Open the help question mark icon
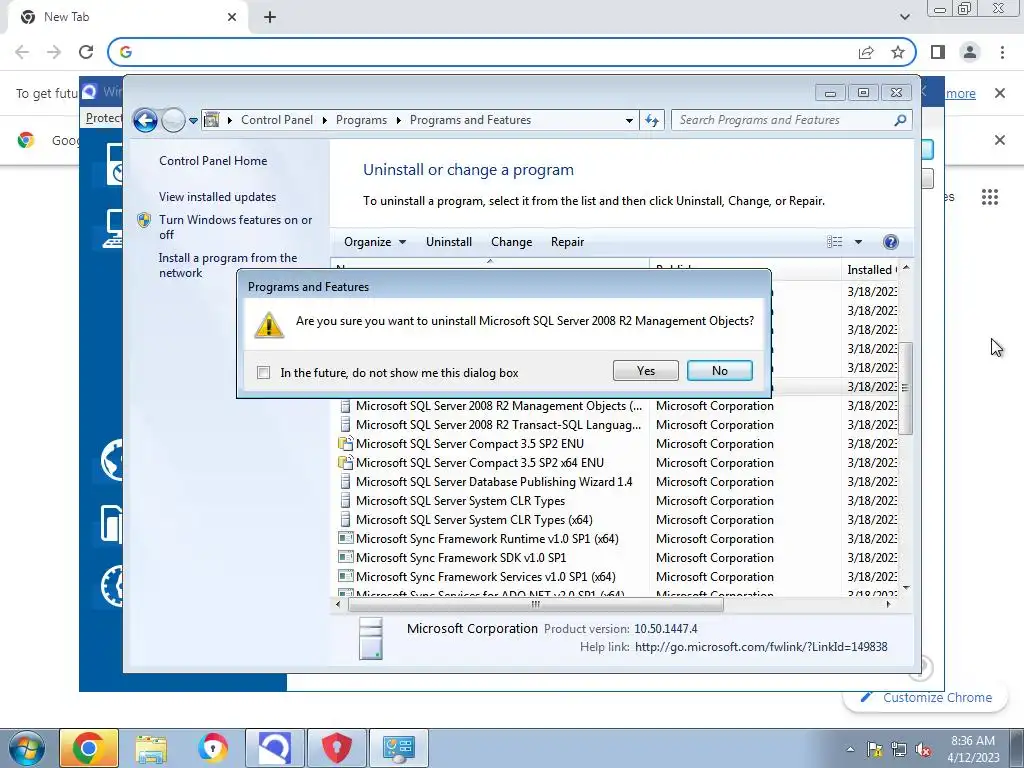The image size is (1024, 768). click(x=890, y=242)
